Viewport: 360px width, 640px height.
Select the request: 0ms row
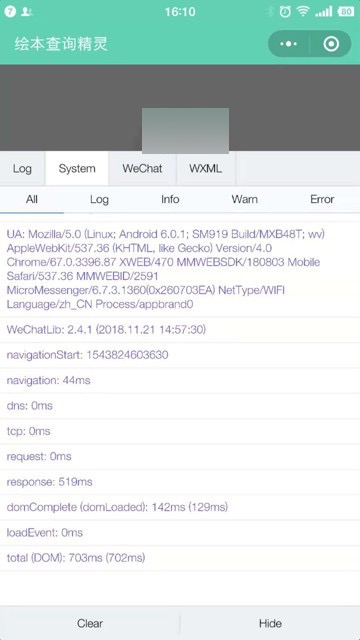tap(180, 456)
